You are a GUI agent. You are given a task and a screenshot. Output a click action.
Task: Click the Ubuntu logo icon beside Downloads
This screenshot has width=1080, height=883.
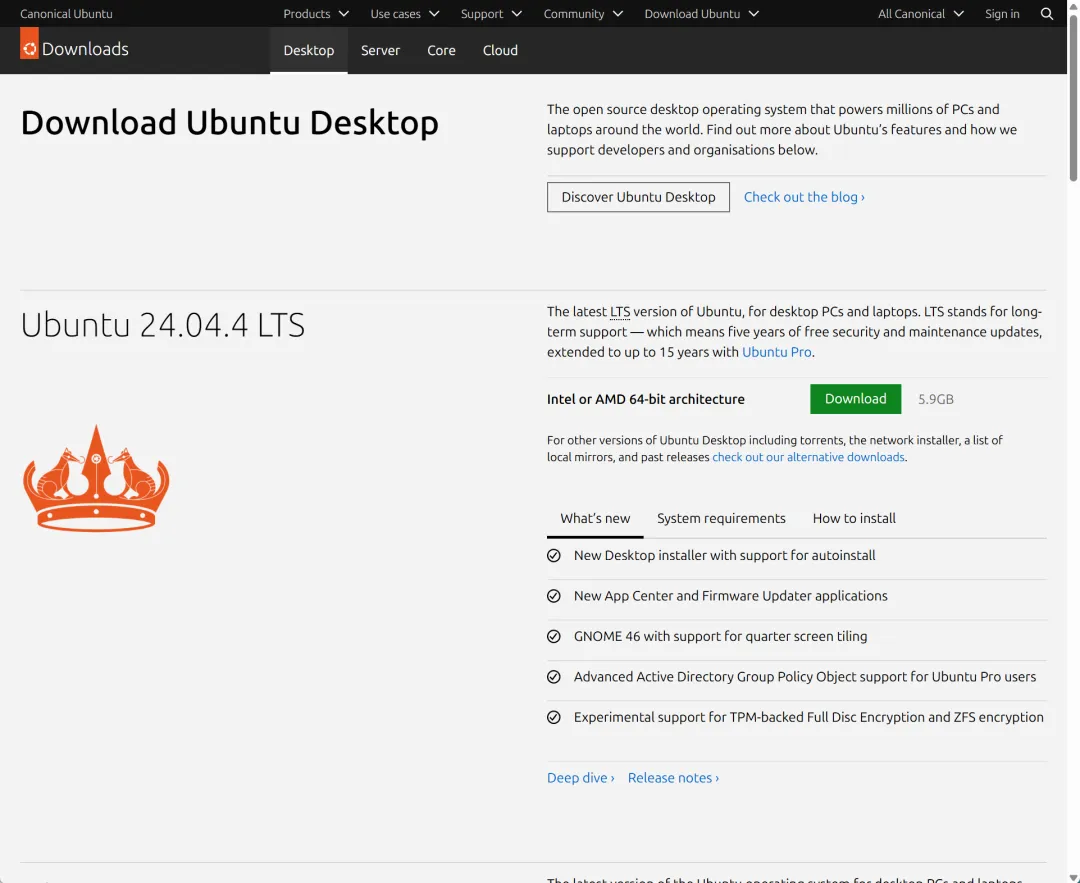[29, 43]
